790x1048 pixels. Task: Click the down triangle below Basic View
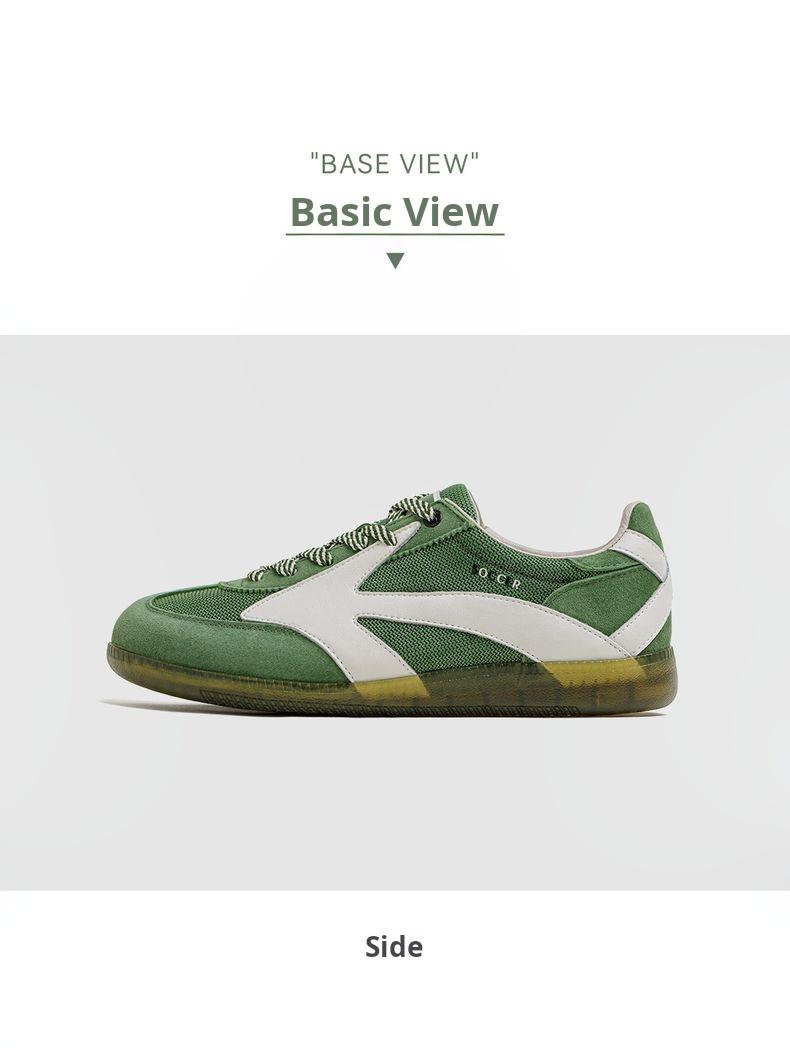396,260
